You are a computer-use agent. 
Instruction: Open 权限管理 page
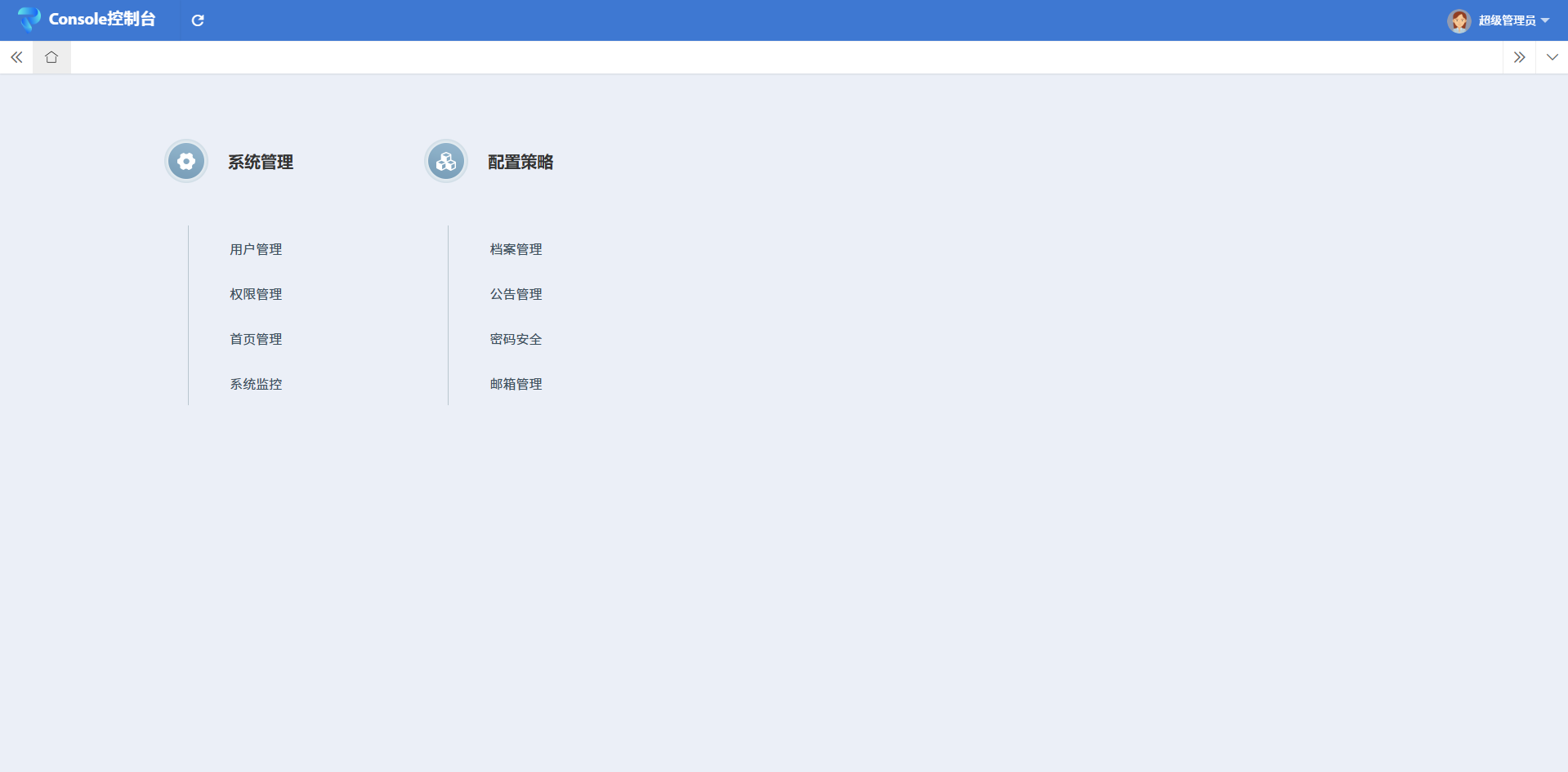click(x=256, y=294)
